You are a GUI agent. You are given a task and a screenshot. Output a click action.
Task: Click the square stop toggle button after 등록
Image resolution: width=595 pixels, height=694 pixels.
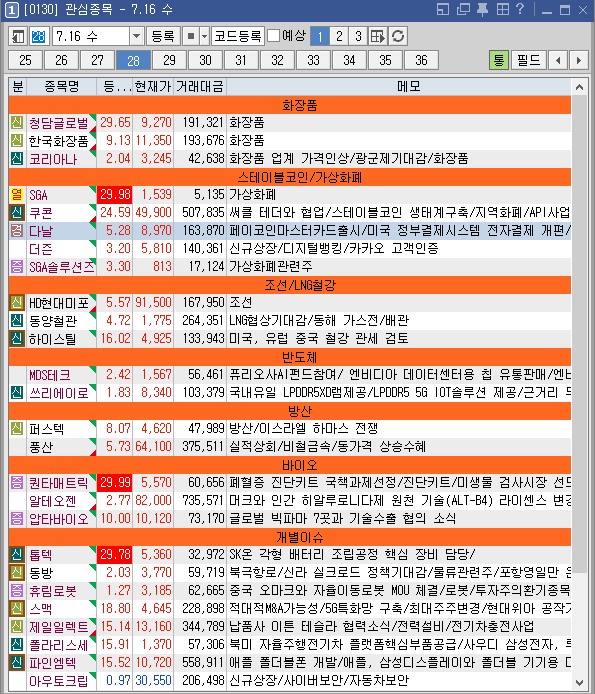(191, 36)
